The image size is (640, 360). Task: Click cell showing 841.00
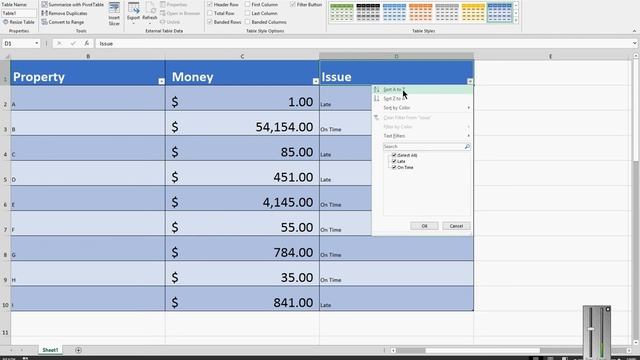tap(242, 299)
